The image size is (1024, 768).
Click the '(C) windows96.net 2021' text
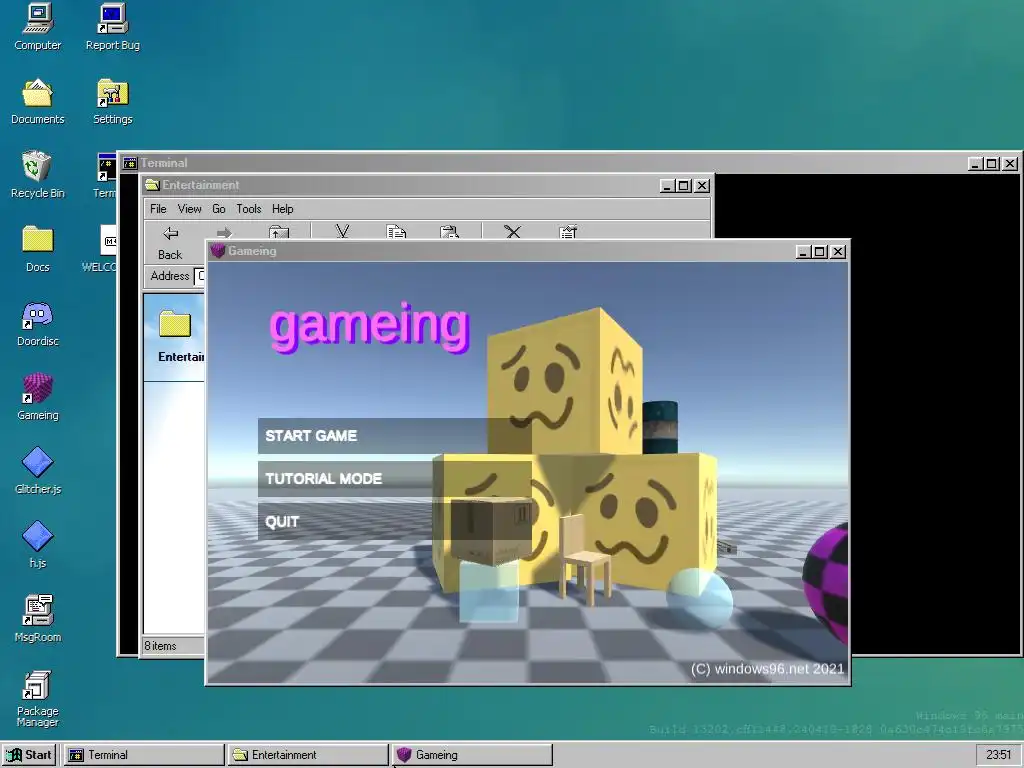pos(767,669)
